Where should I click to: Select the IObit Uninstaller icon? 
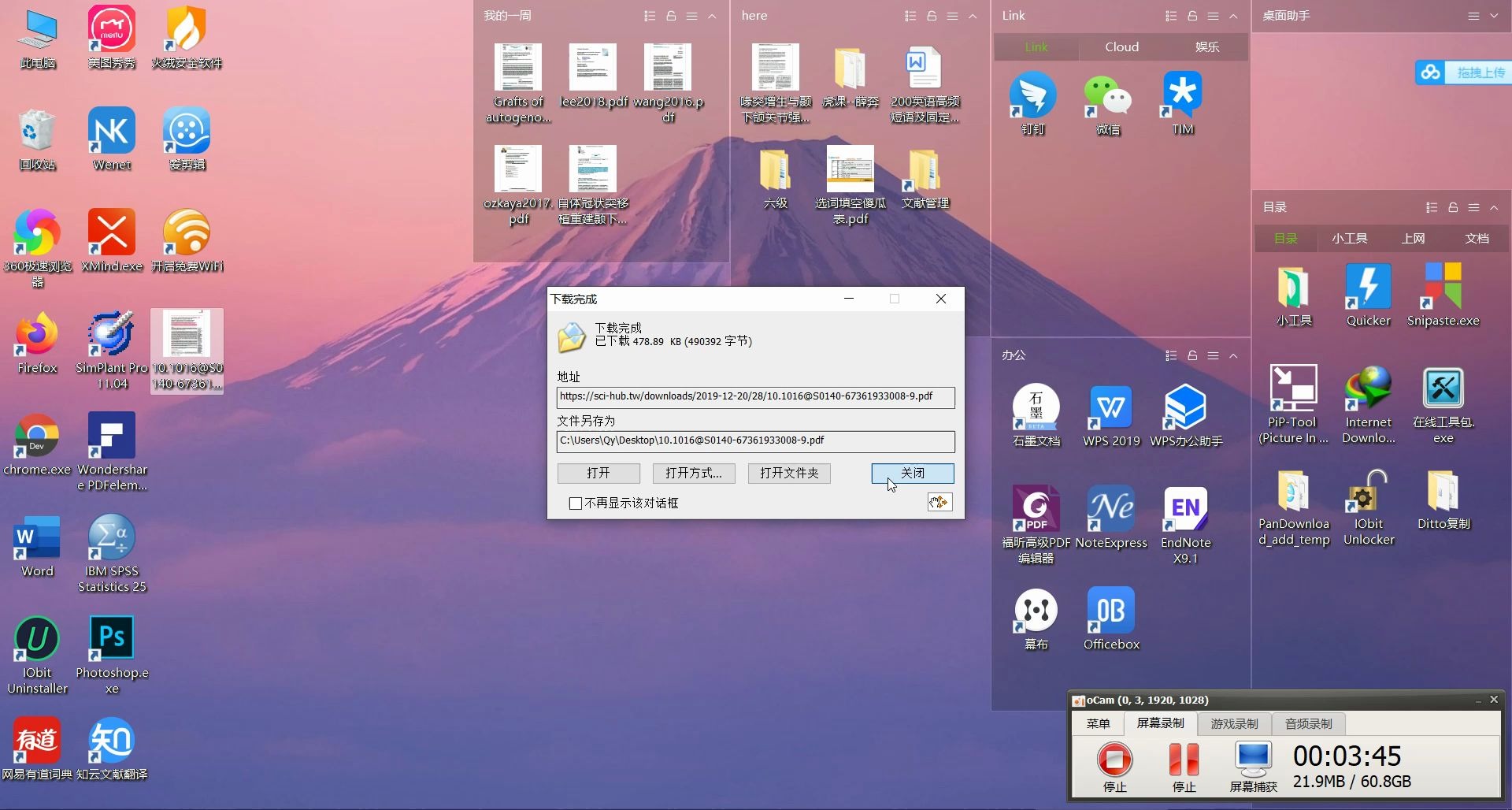pos(37,655)
